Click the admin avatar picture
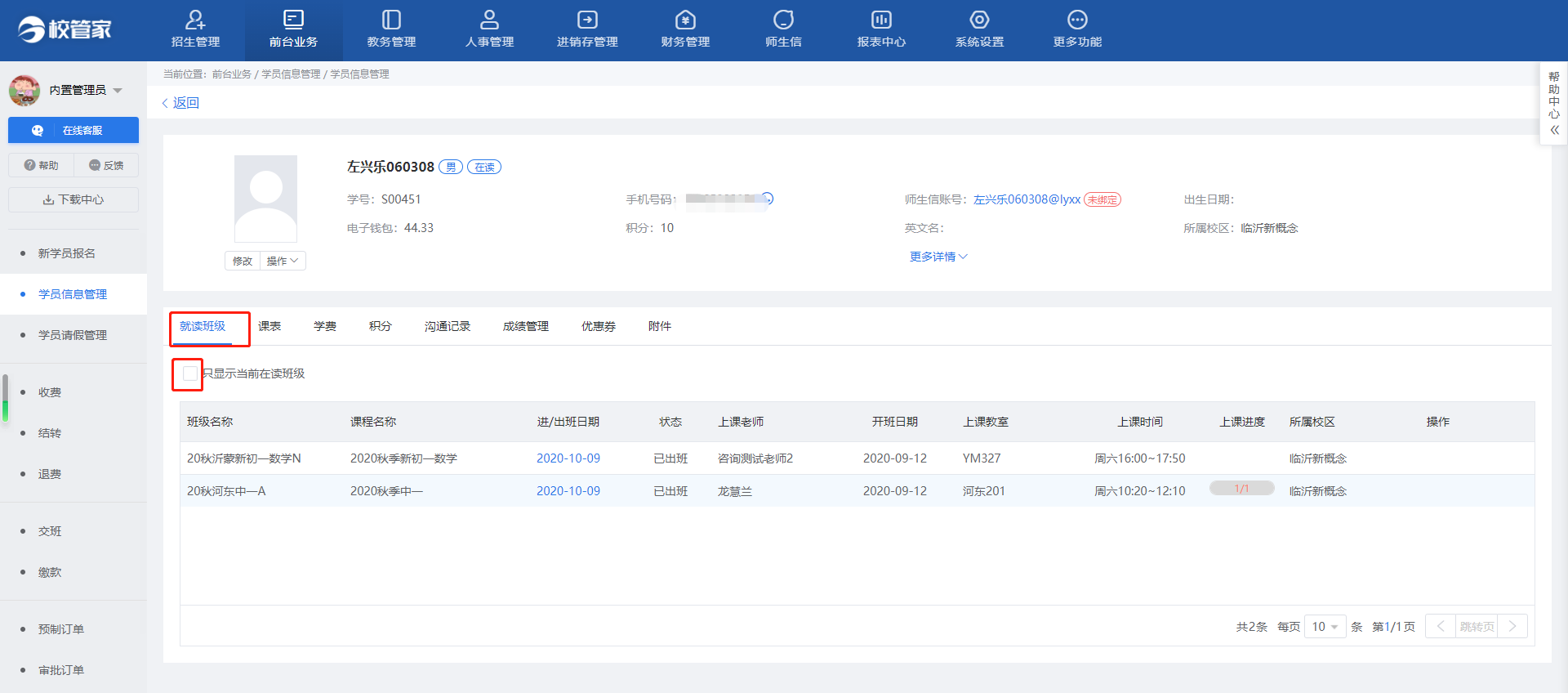Image resolution: width=1568 pixels, height=693 pixels. 24,90
